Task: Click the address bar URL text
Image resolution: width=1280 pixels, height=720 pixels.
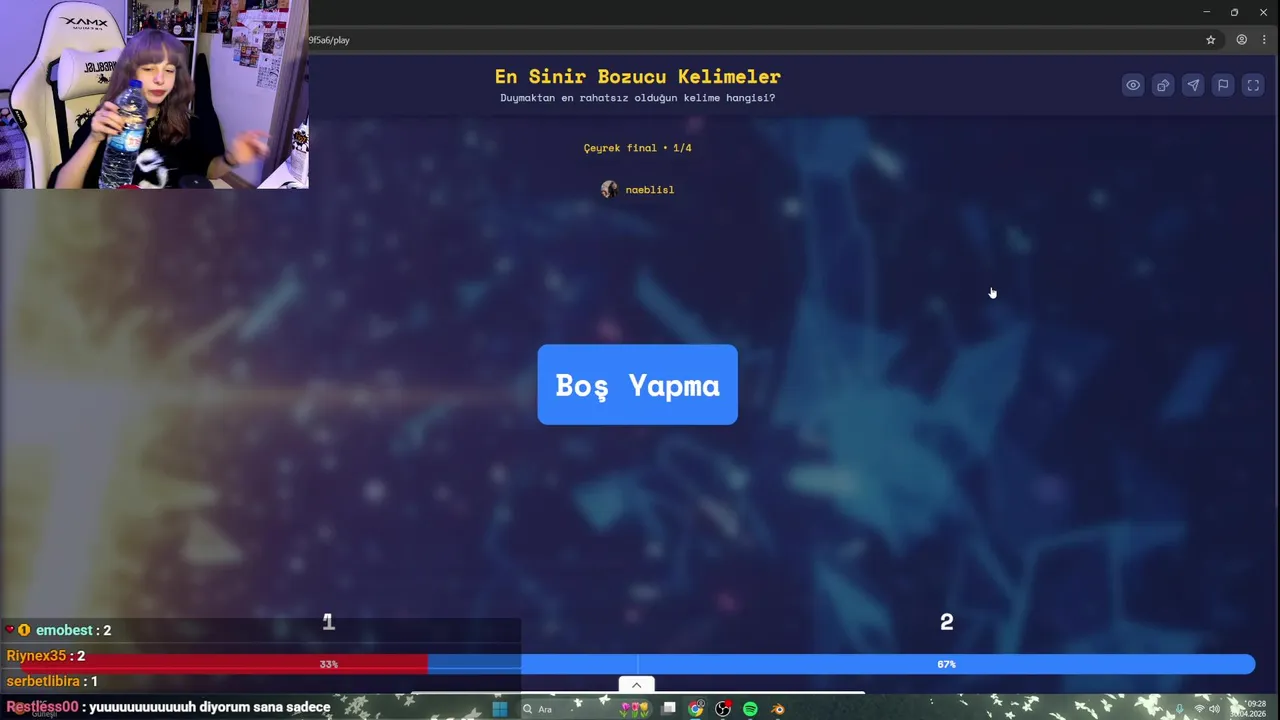Action: click(x=329, y=40)
